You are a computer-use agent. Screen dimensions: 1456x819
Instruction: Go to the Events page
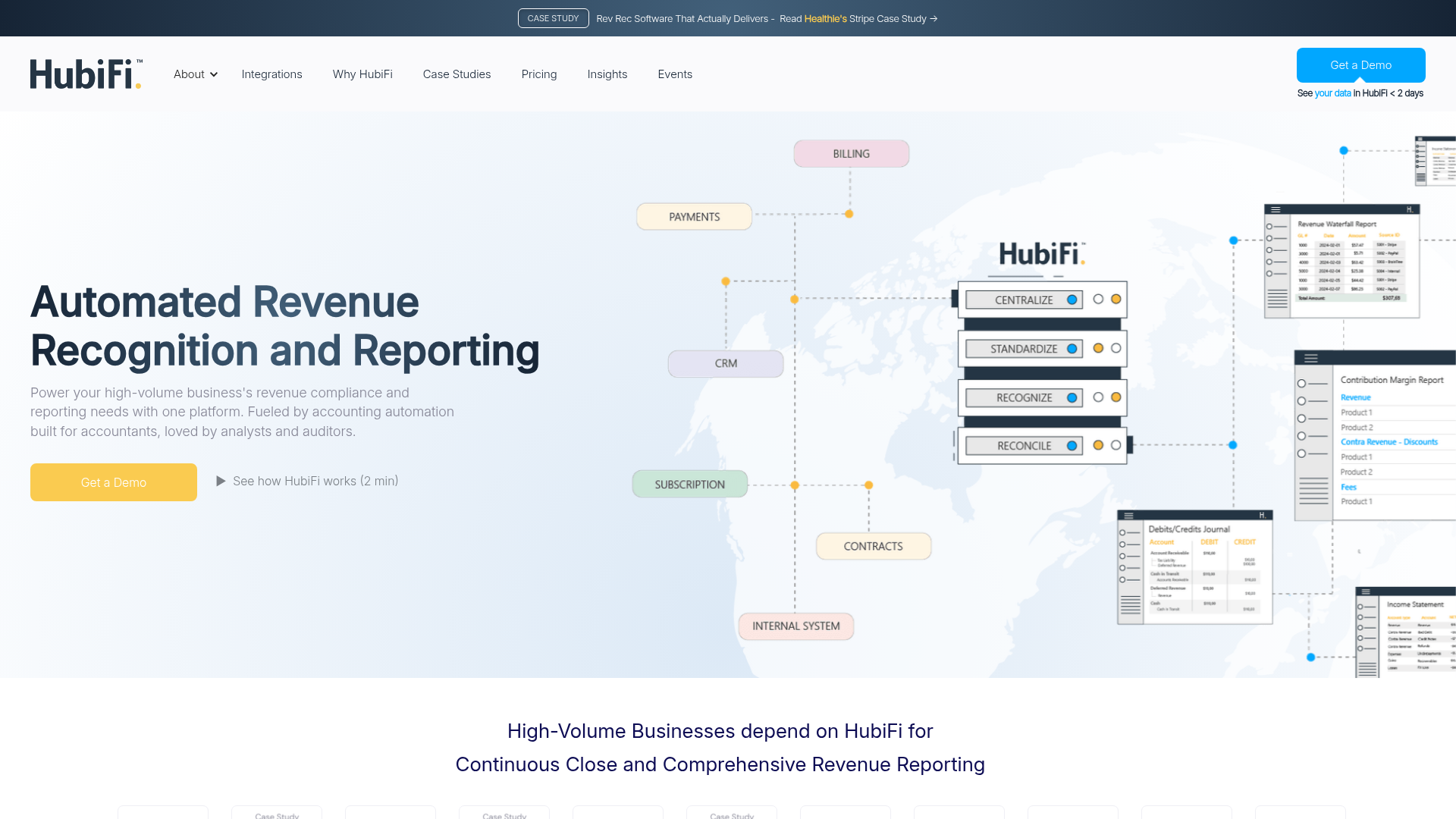(x=674, y=74)
